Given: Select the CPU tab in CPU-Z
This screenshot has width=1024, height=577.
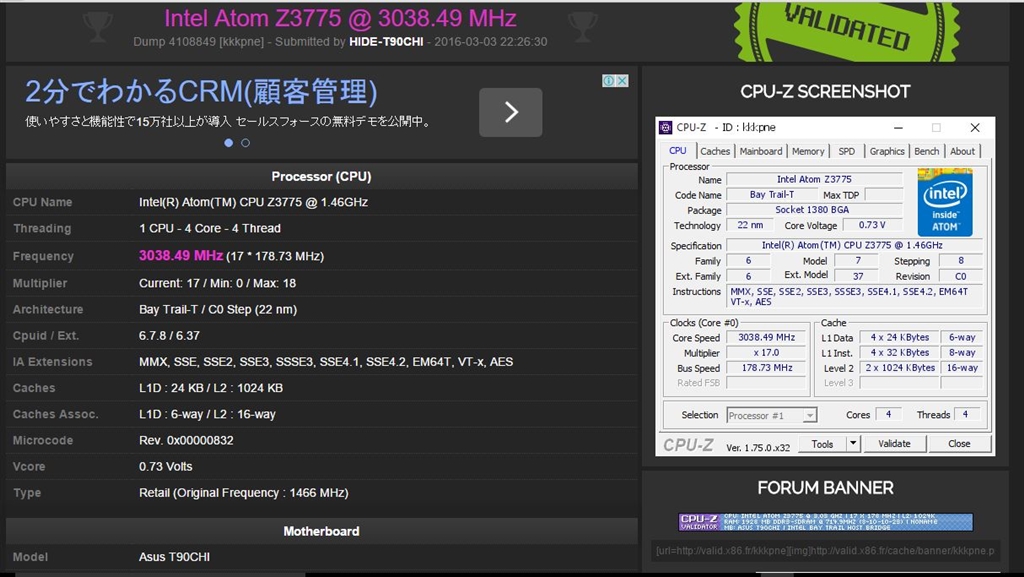Looking at the screenshot, I should pyautogui.click(x=678, y=151).
